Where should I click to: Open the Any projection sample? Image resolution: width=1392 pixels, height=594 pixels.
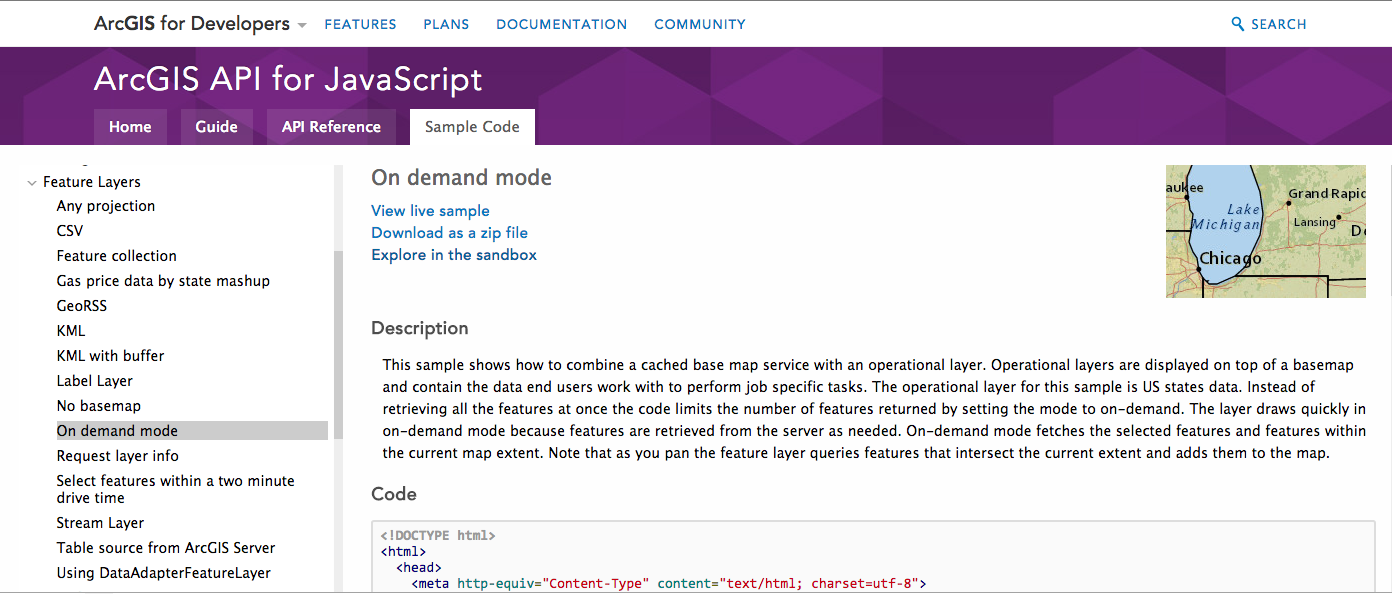pos(106,206)
